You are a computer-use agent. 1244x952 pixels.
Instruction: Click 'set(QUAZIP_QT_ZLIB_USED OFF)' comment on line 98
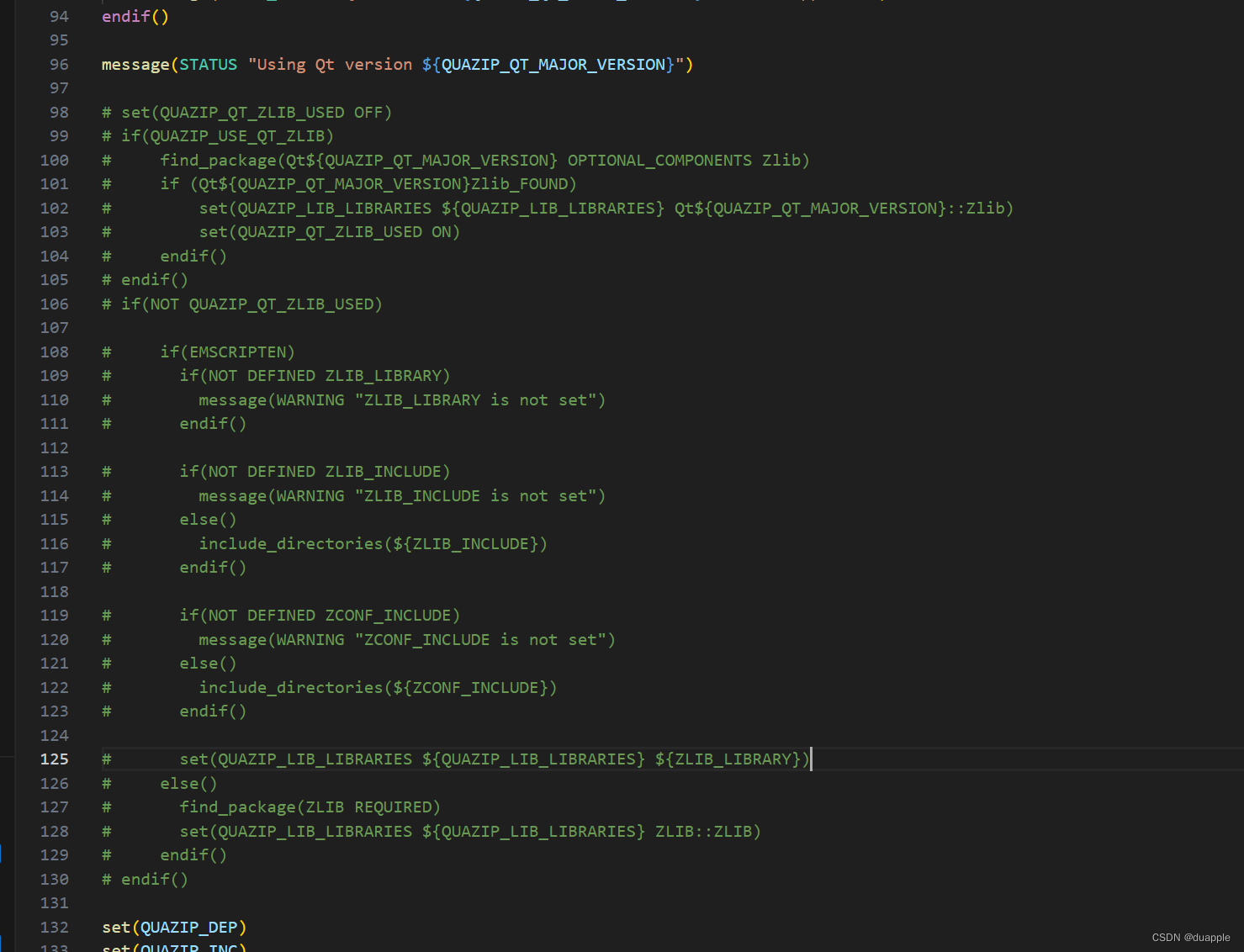[257, 113]
